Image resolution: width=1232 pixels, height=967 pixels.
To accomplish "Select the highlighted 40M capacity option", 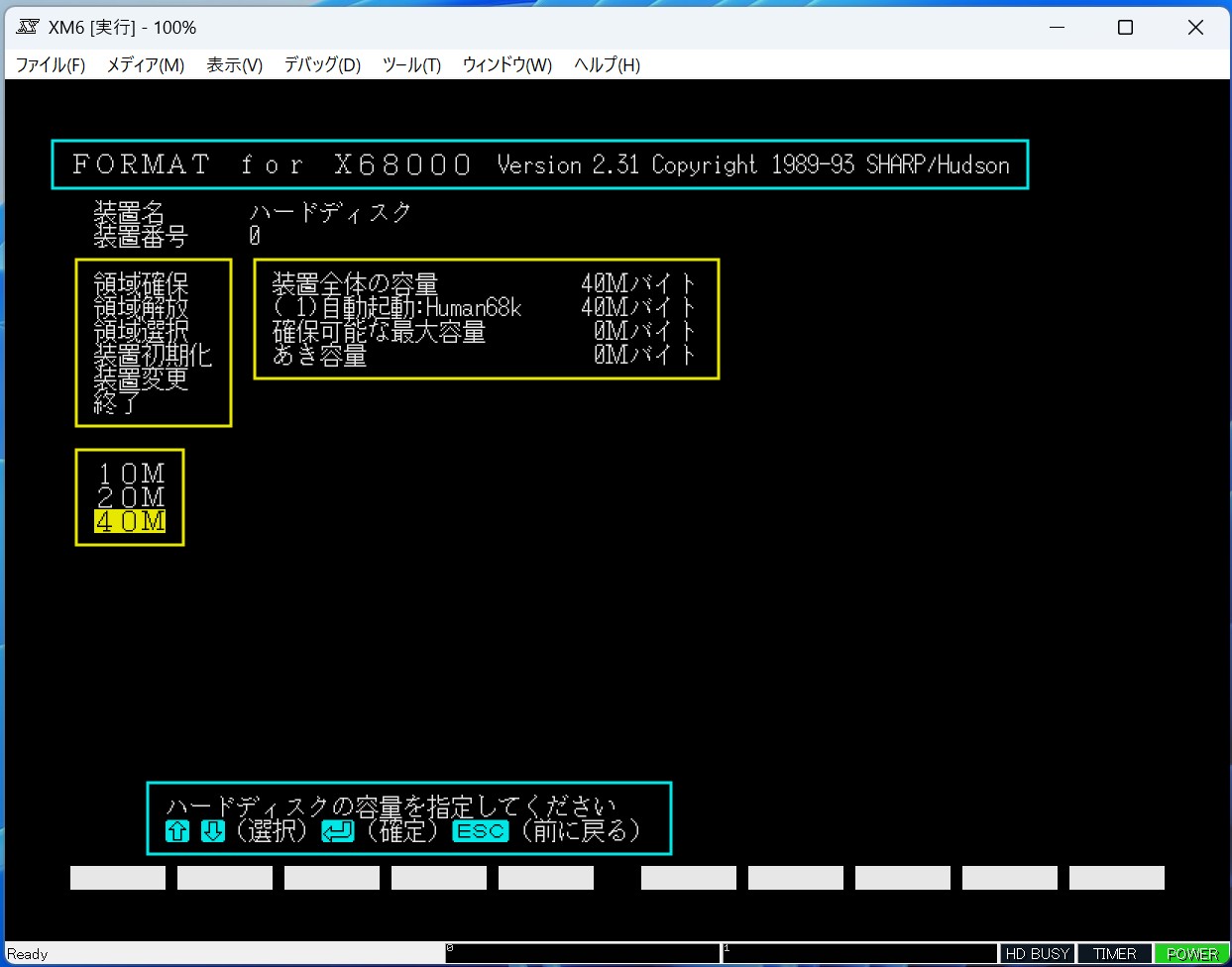I will [131, 521].
